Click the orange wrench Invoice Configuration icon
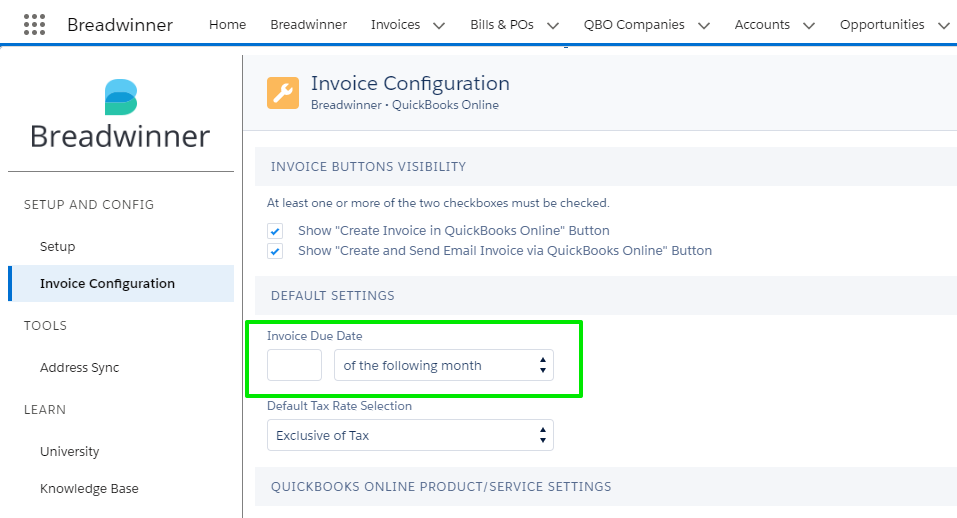 (283, 93)
